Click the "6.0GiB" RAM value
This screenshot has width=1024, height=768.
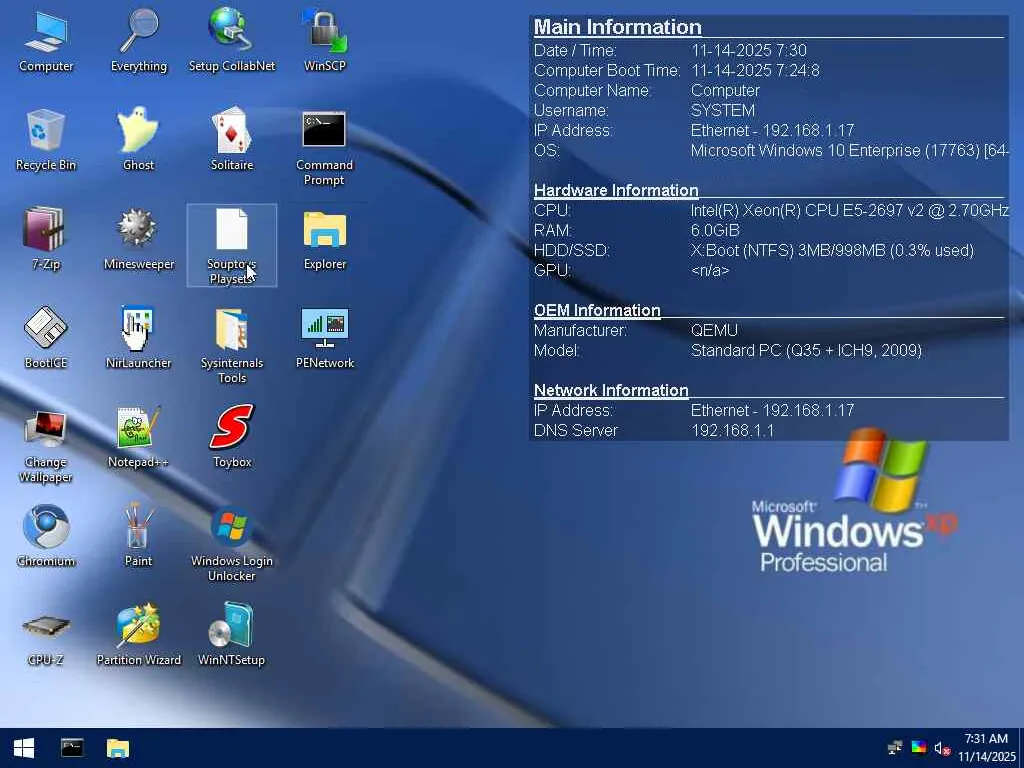tap(715, 231)
